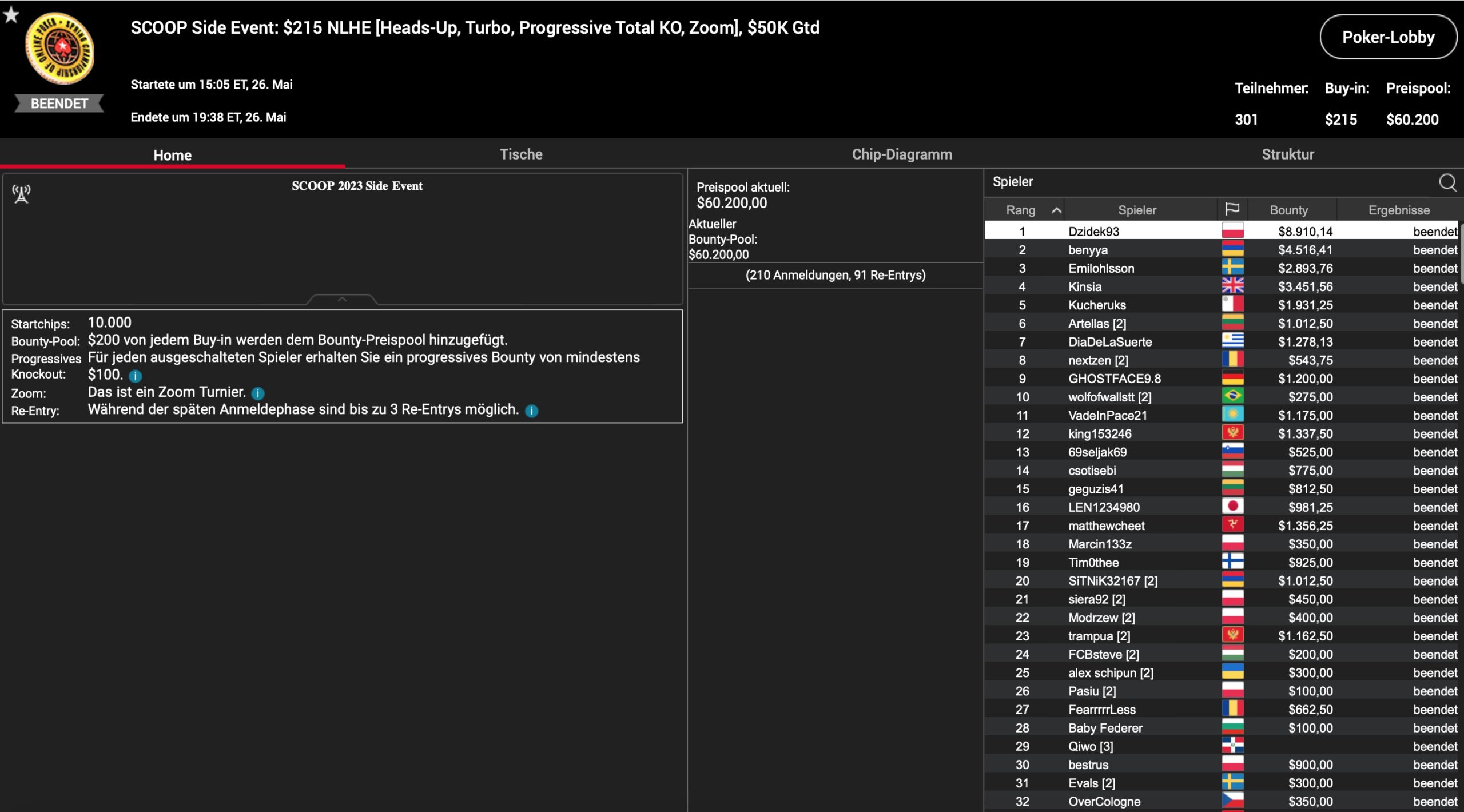This screenshot has height=812, width=1464.
Task: Collapse the SCOOP 2023 banner panel
Action: coord(342,299)
